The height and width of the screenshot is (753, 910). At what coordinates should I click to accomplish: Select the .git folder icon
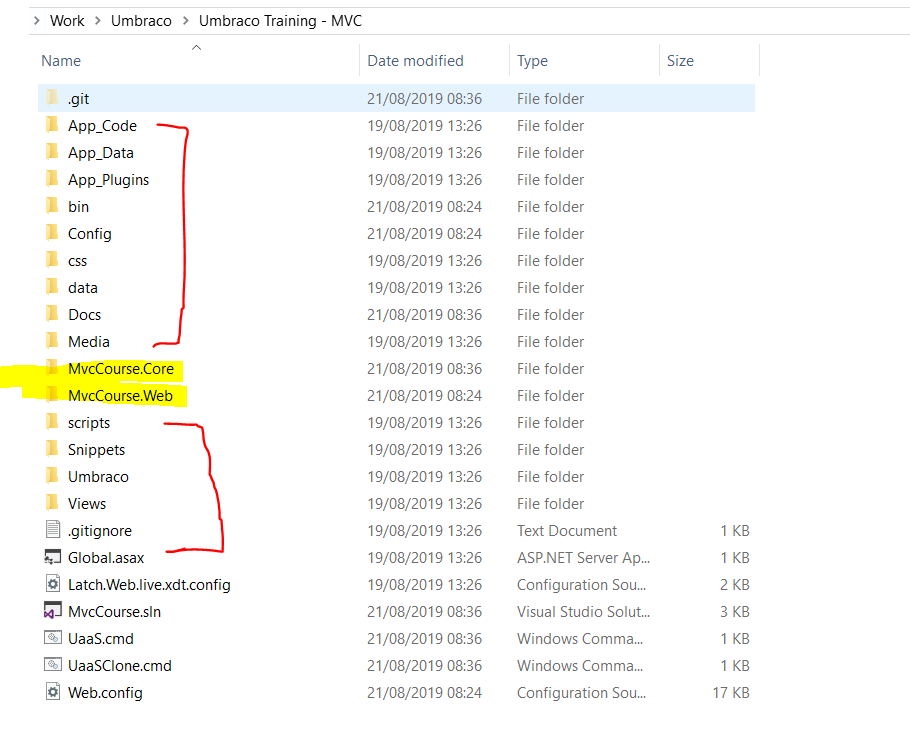(52, 98)
